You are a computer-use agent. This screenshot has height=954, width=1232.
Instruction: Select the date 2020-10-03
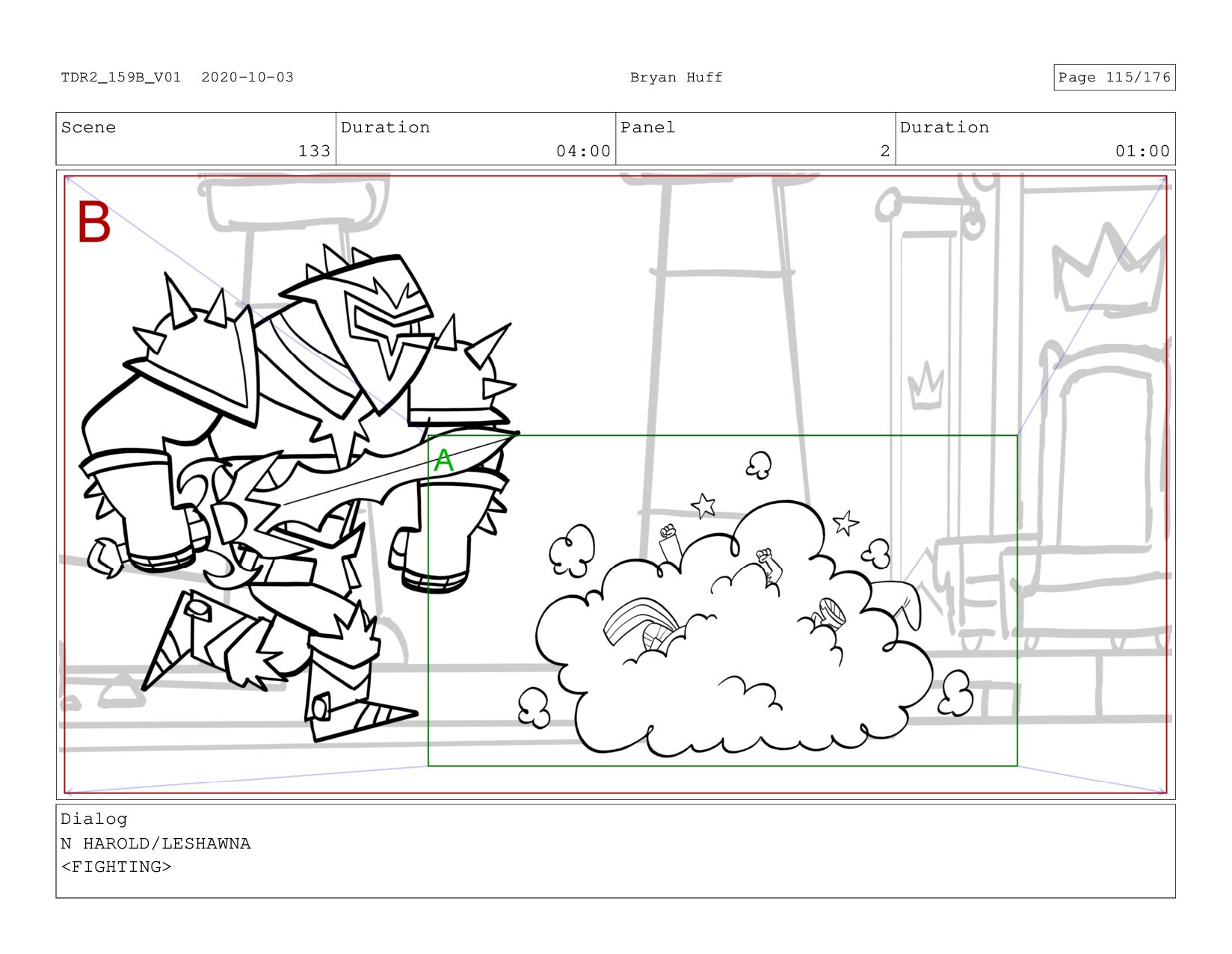(247, 77)
